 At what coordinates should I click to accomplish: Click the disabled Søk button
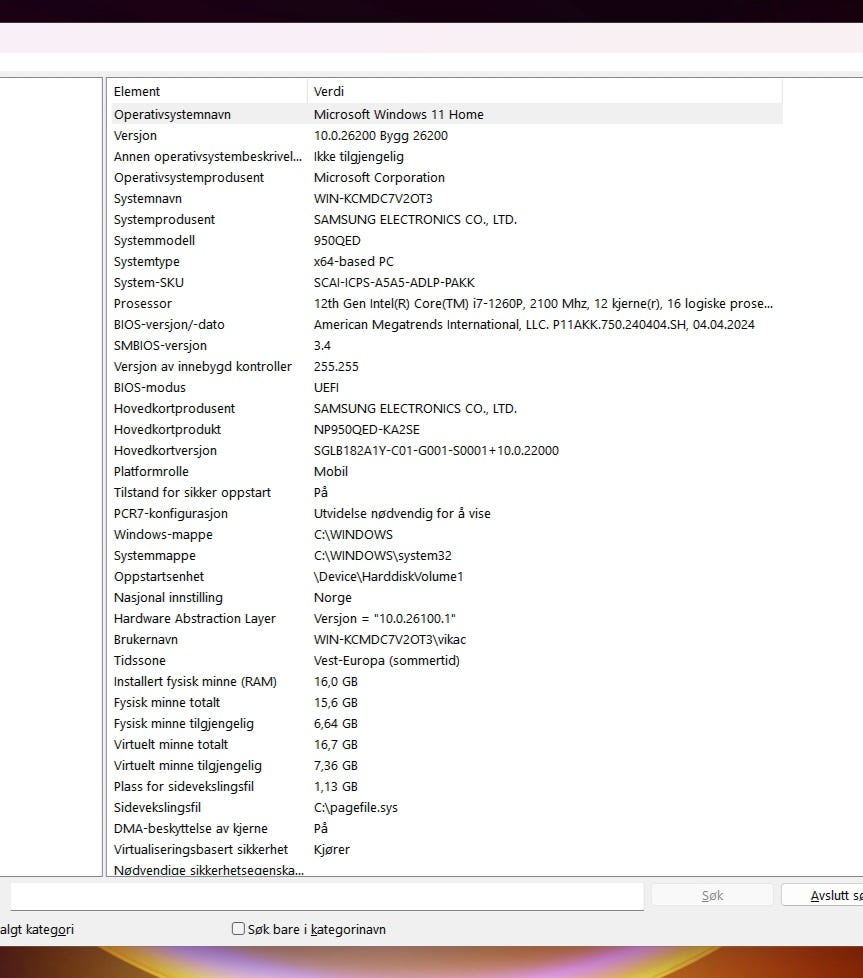coord(712,896)
